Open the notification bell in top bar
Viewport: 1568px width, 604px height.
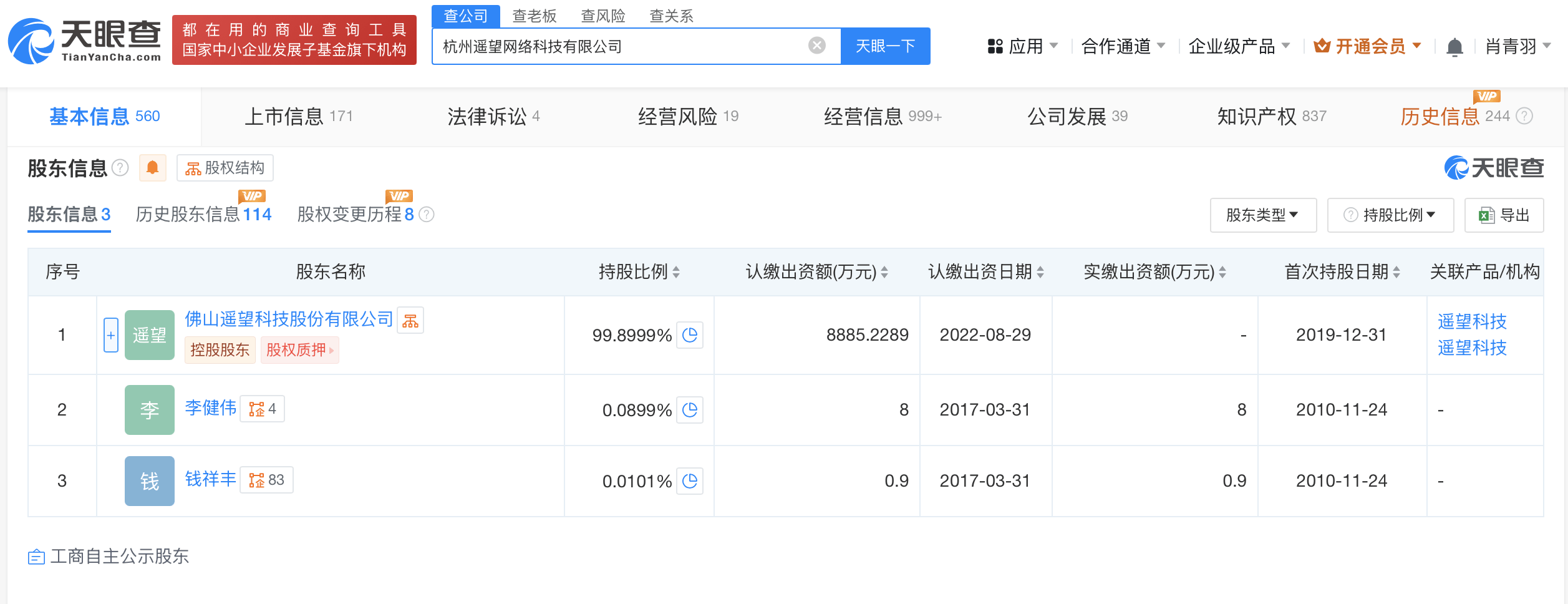pyautogui.click(x=1454, y=47)
